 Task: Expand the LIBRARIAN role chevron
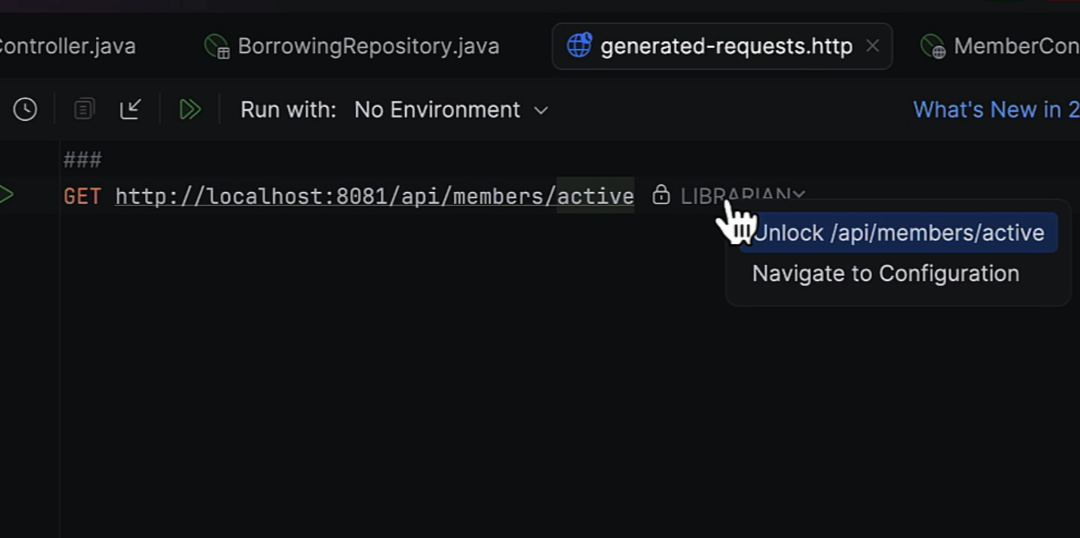798,196
